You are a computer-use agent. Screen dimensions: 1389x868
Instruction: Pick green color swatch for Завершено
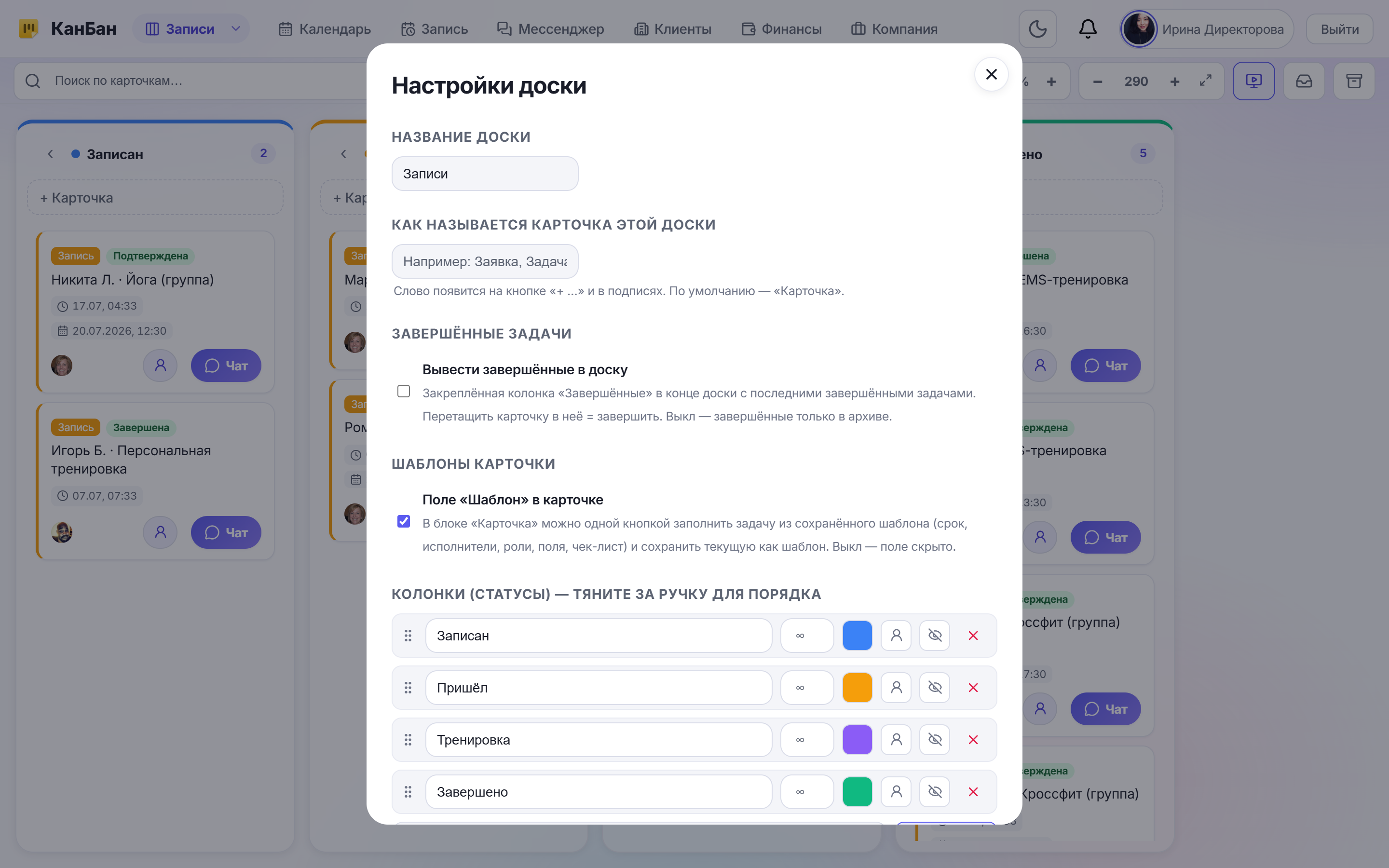(857, 792)
